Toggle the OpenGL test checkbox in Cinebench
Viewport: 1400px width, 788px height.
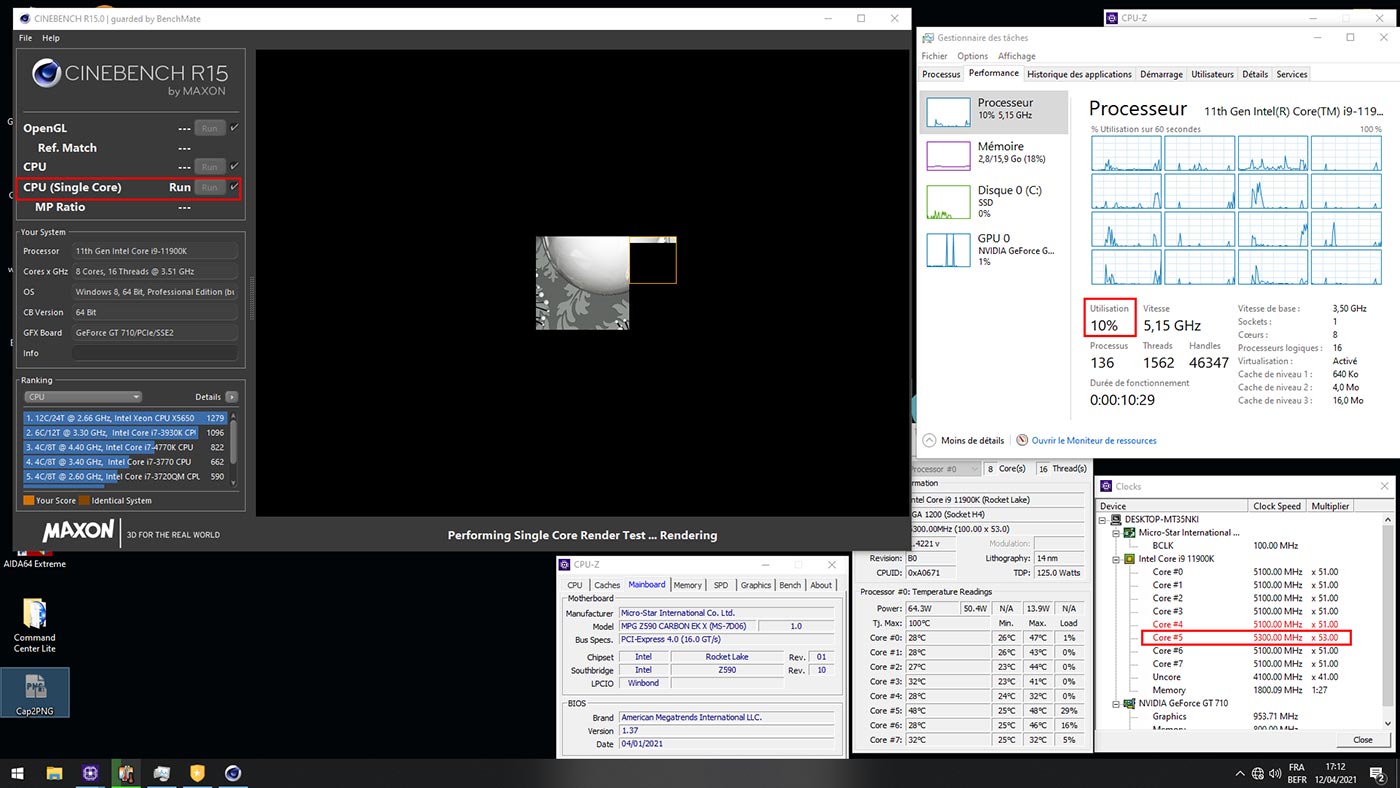coord(234,128)
